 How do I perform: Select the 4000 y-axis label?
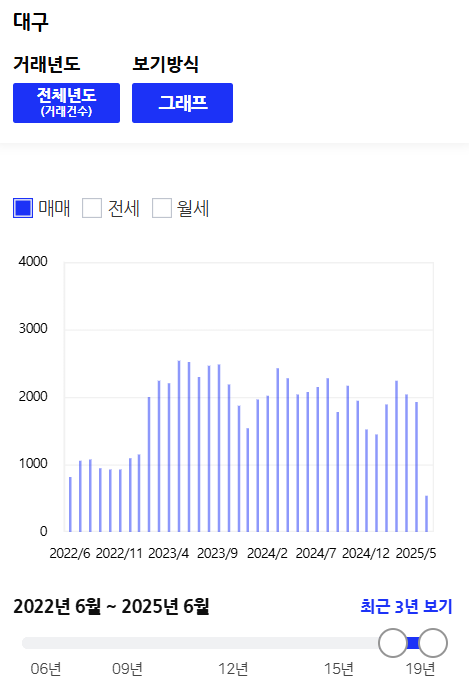coord(33,261)
